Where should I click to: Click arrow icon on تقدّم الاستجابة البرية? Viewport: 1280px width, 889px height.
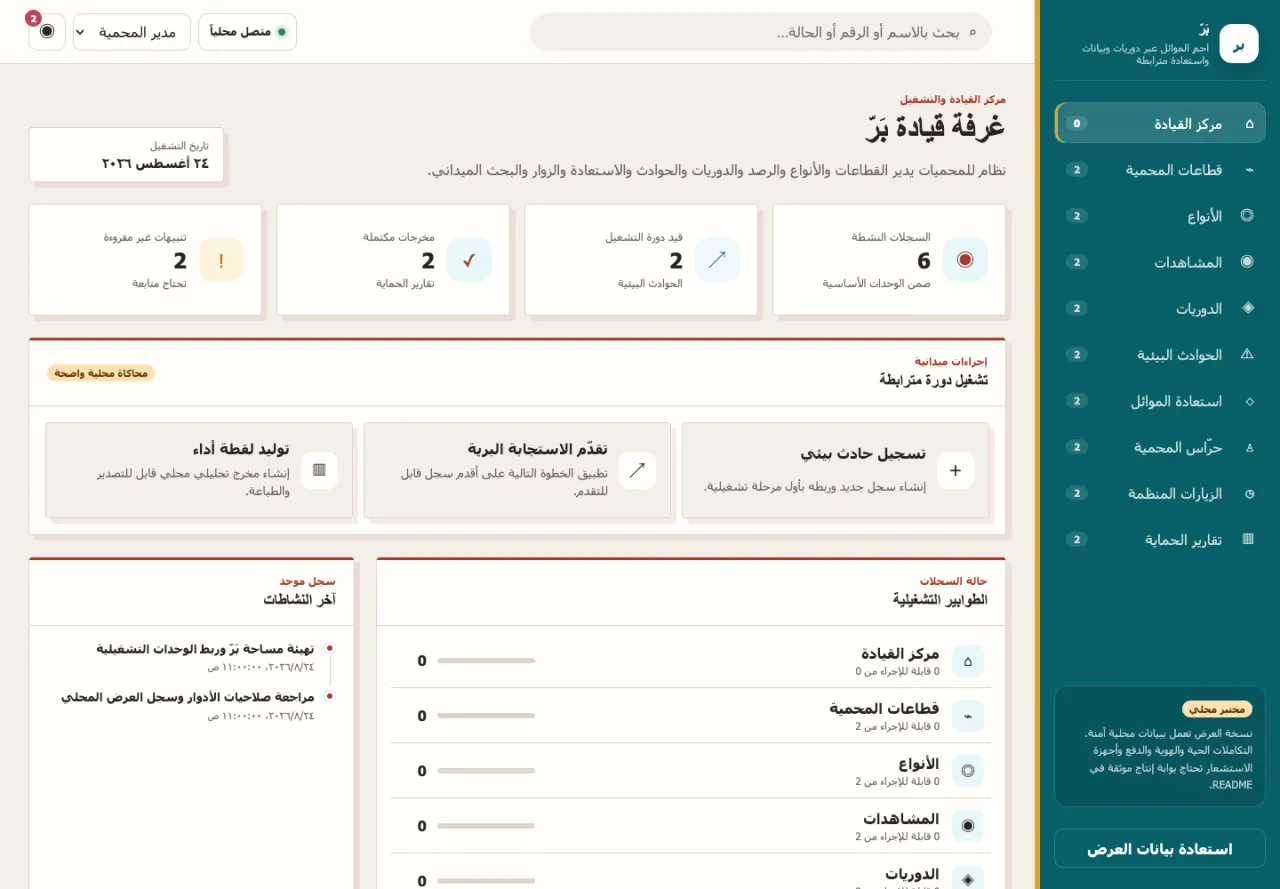point(637,470)
